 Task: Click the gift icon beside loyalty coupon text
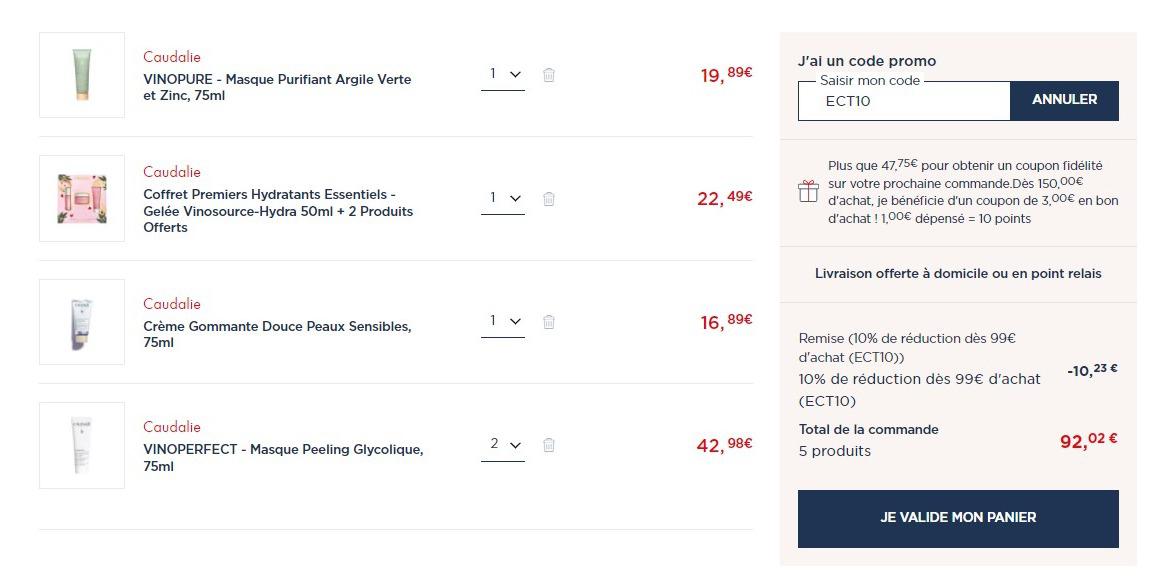coord(808,192)
